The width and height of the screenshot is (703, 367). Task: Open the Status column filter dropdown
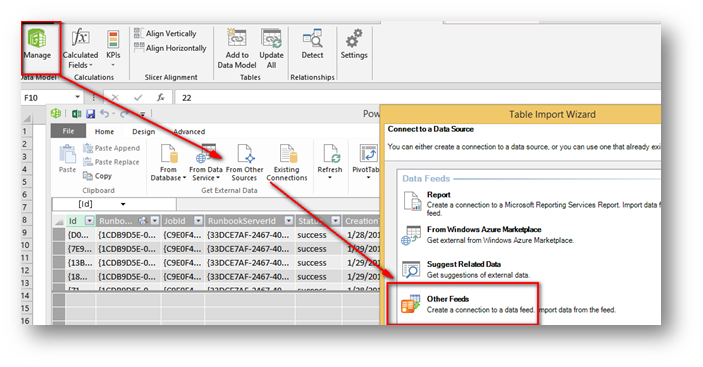(335, 220)
